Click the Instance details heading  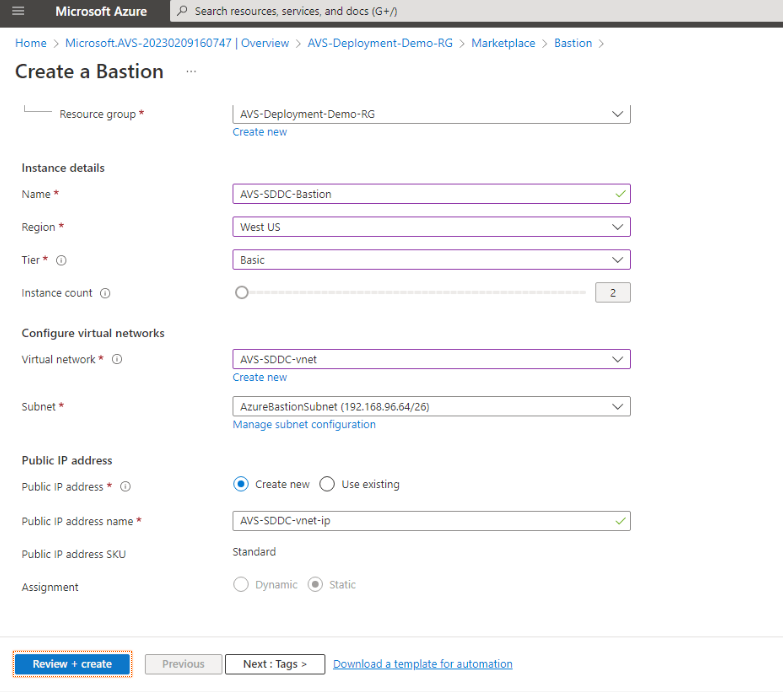tap(63, 168)
